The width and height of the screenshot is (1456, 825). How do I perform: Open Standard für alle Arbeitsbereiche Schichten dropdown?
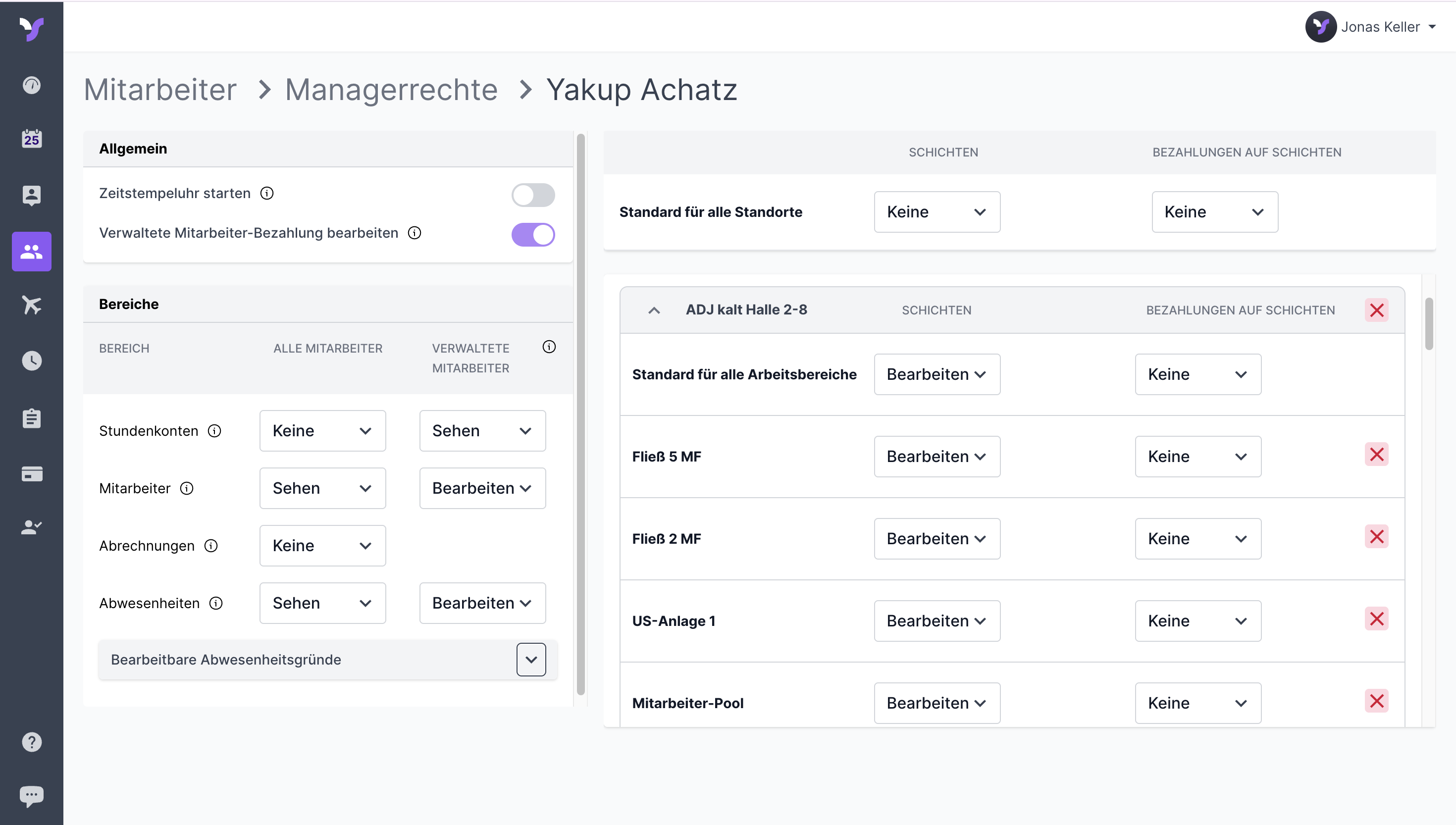click(x=937, y=374)
